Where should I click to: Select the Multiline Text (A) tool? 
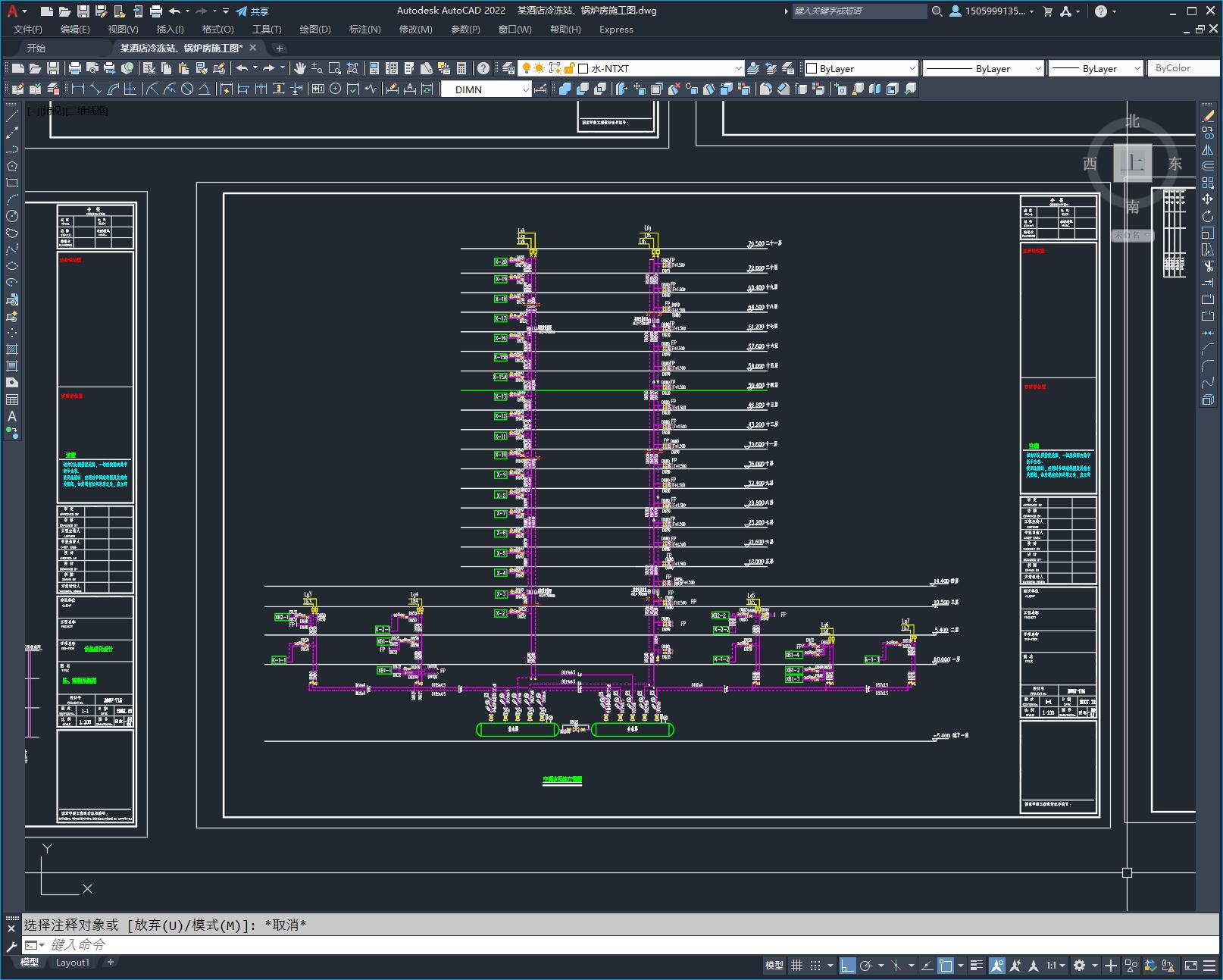(x=12, y=416)
